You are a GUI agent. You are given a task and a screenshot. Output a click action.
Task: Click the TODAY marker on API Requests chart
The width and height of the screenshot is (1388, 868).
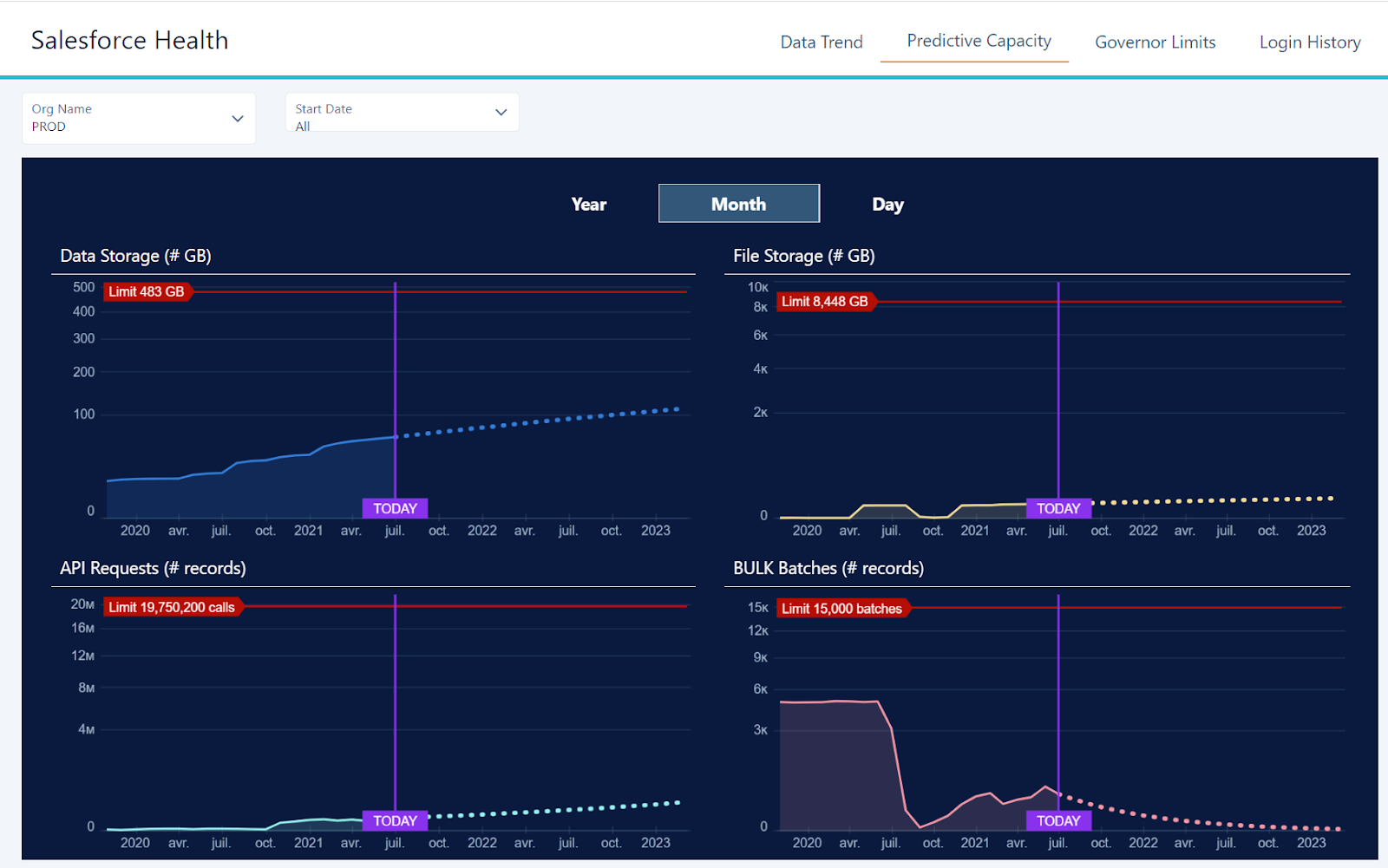point(395,820)
